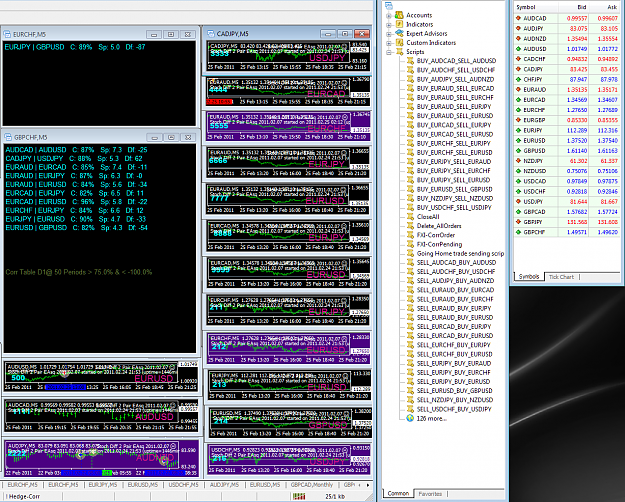The width and height of the screenshot is (625, 502).
Task: Collapse the Scripts tree node
Action: 389,52
